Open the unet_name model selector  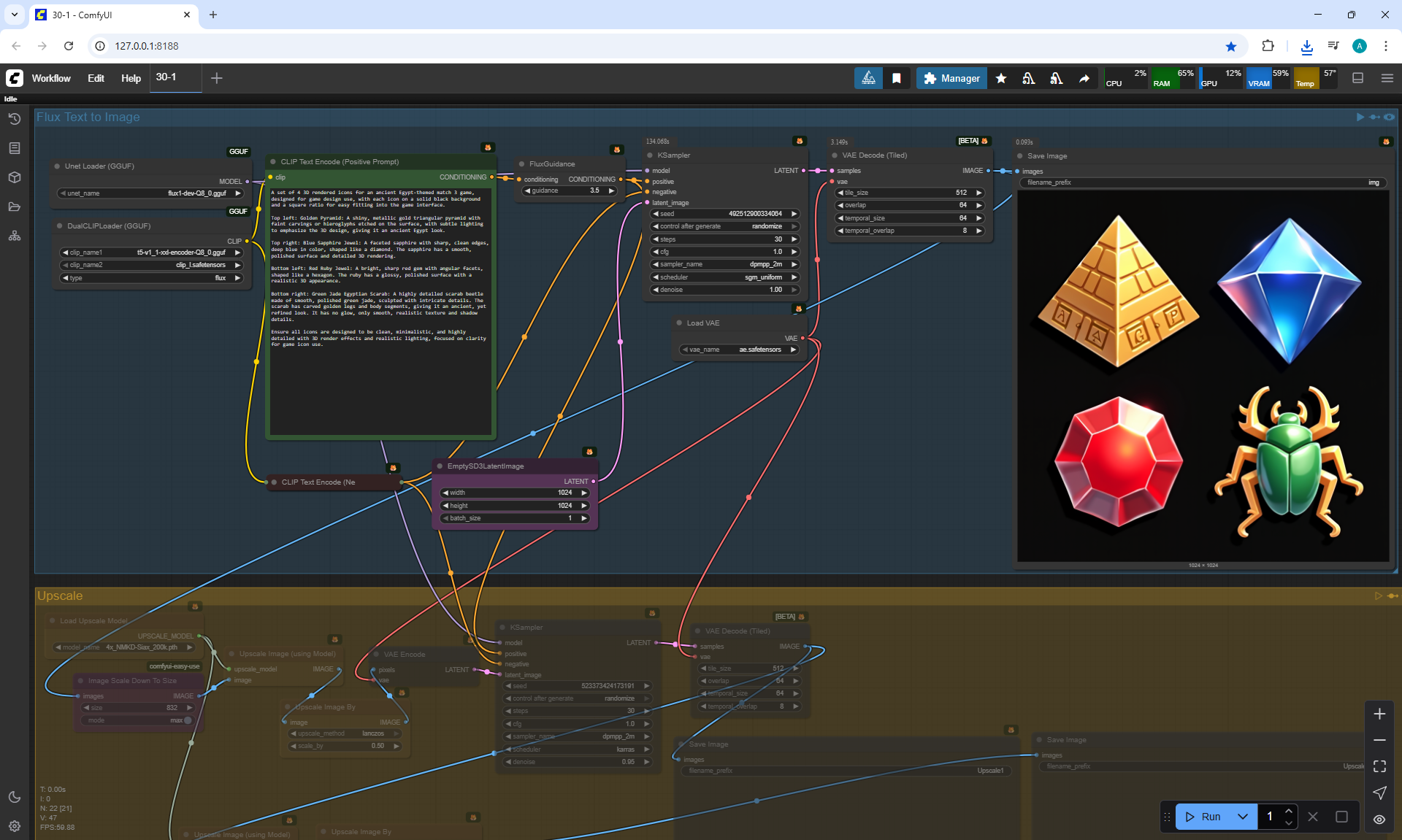tap(150, 193)
